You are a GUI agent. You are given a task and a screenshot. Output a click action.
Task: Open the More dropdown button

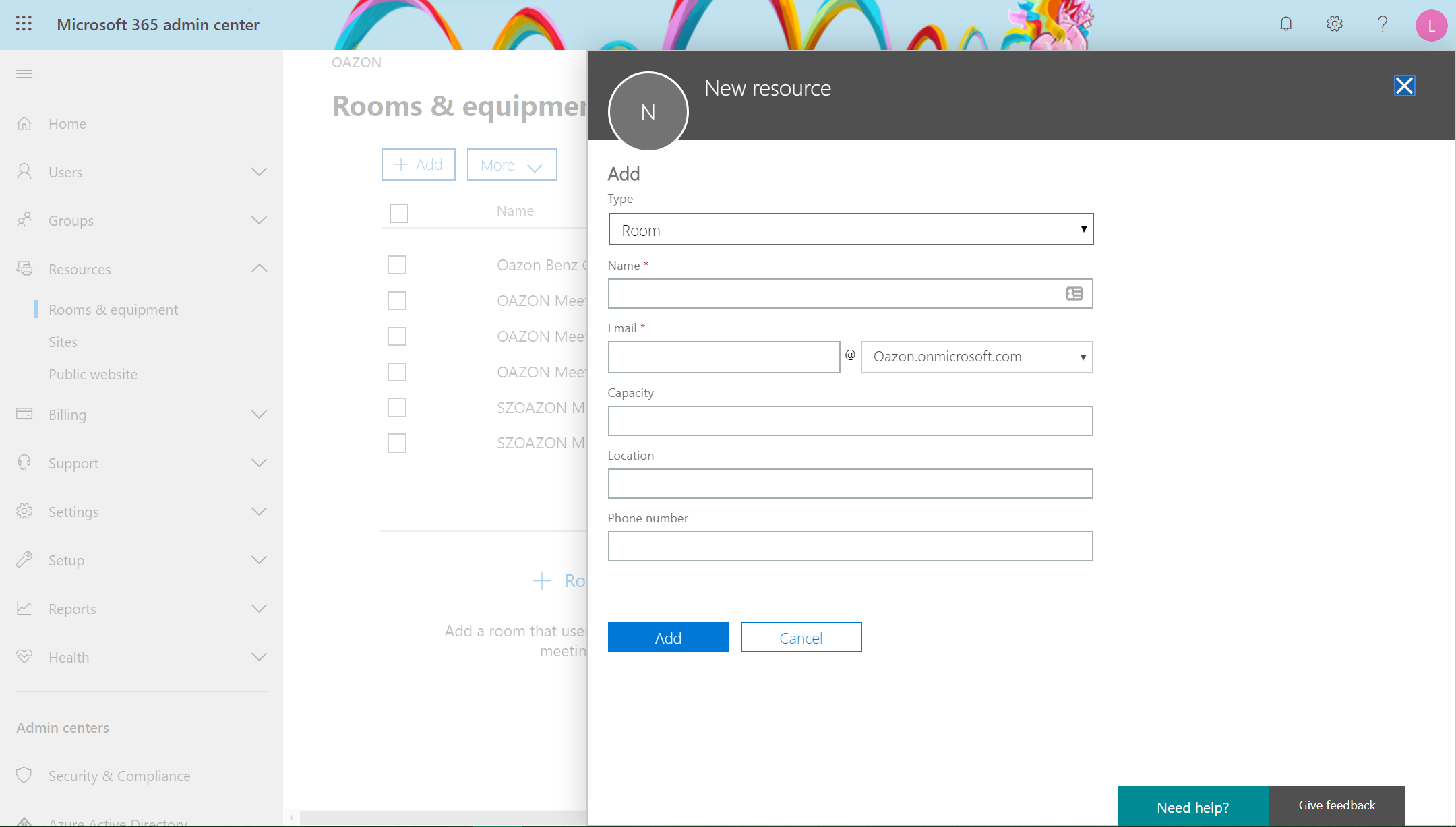[x=512, y=164]
